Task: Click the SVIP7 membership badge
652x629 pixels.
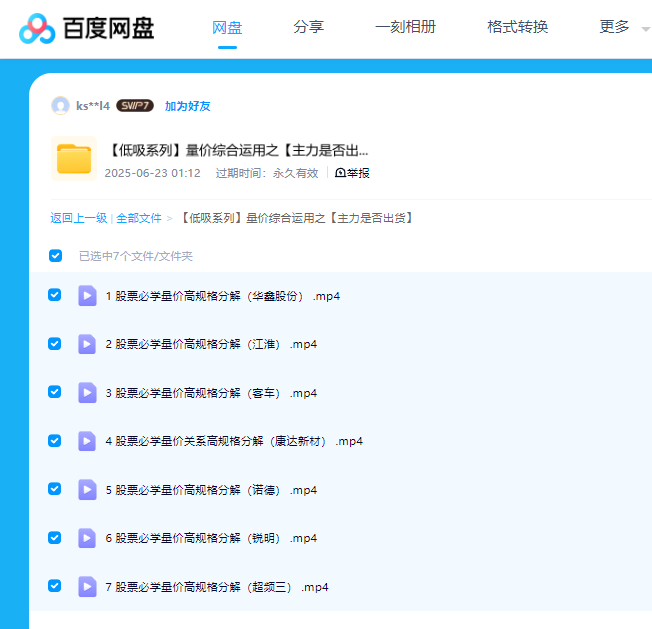Action: coord(134,106)
